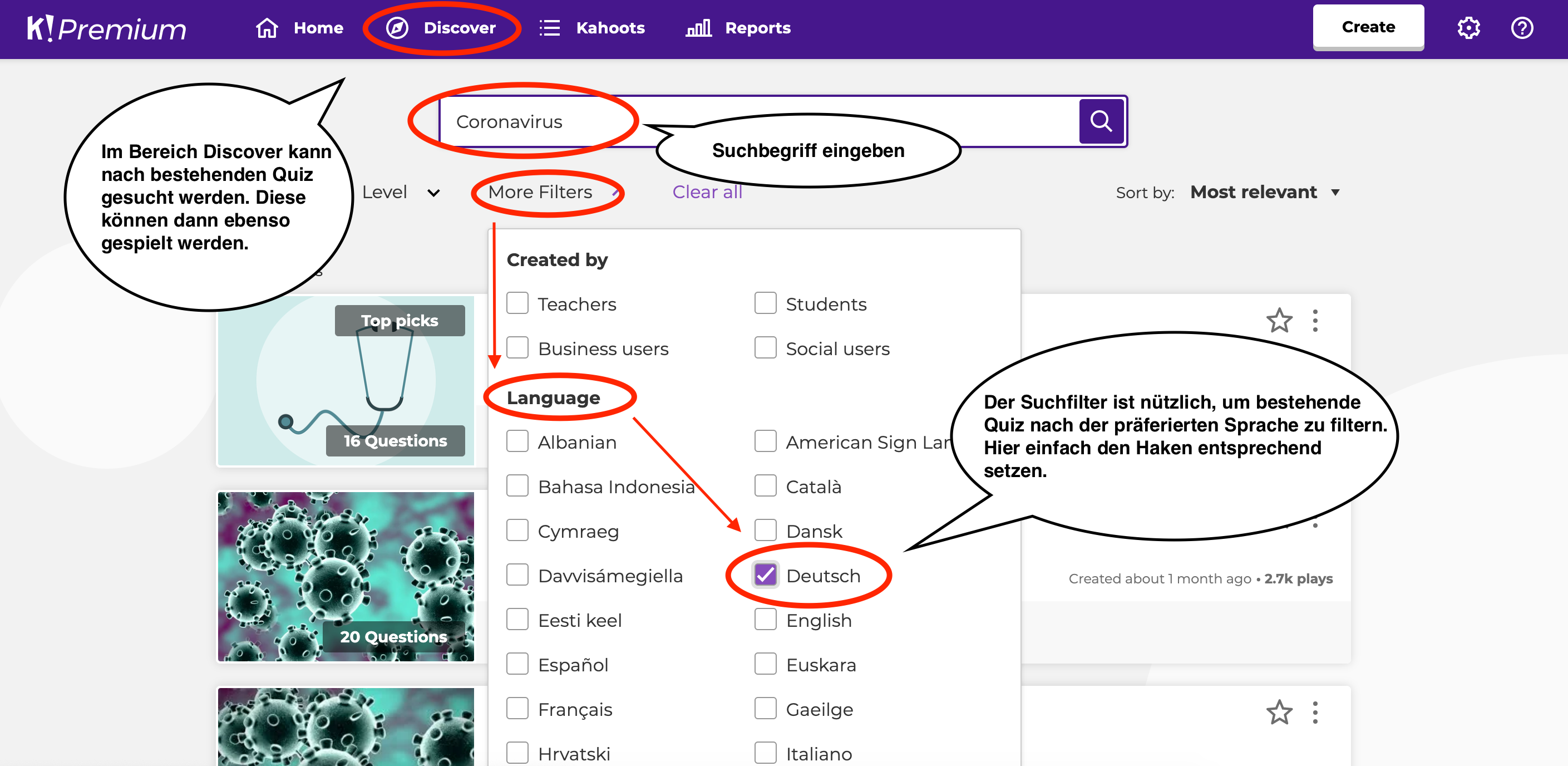This screenshot has height=766, width=1568.
Task: Check the Hrvatski checkbox
Action: [x=517, y=753]
